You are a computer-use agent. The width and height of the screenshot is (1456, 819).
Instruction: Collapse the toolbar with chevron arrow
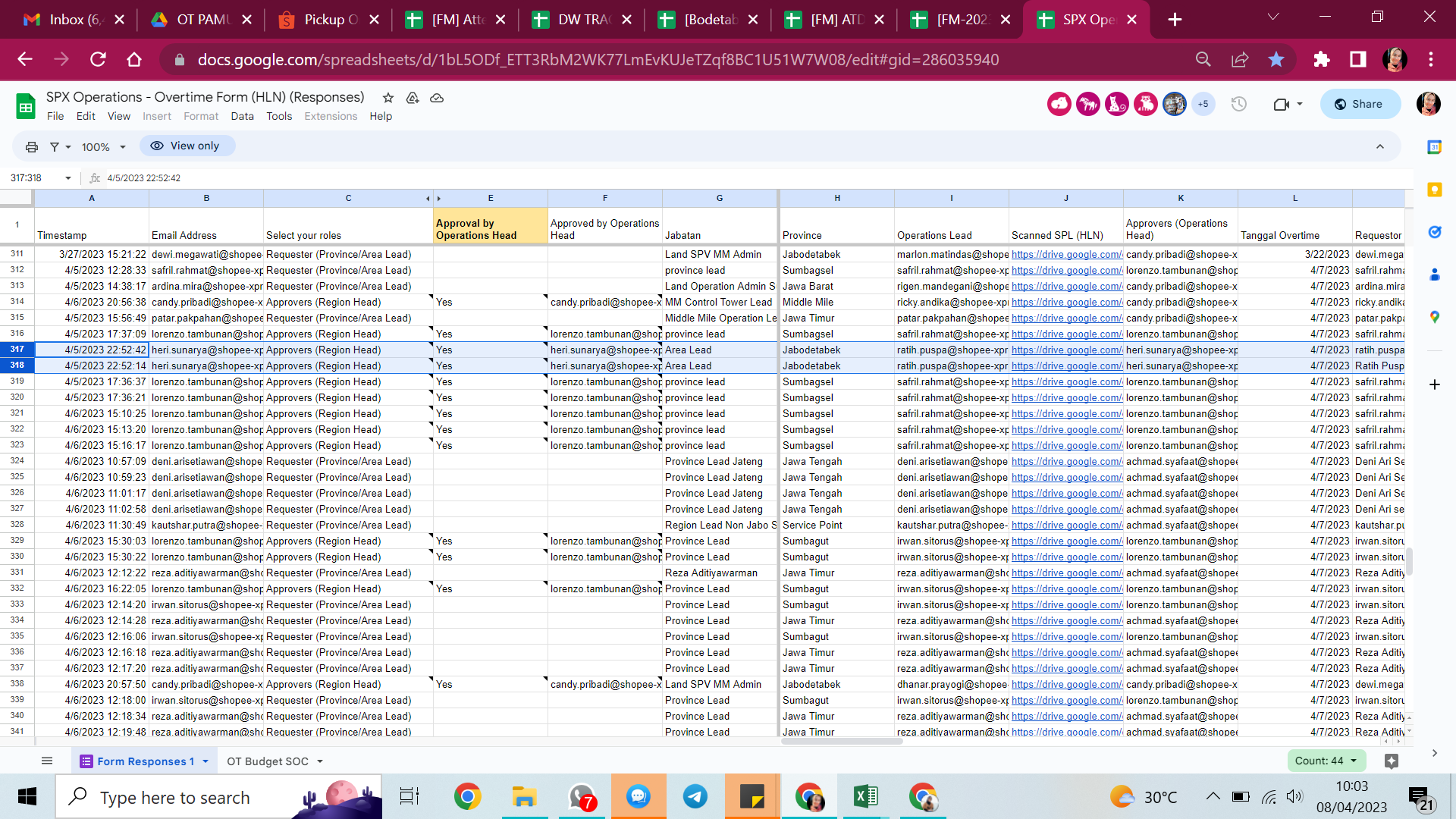pos(1379,146)
